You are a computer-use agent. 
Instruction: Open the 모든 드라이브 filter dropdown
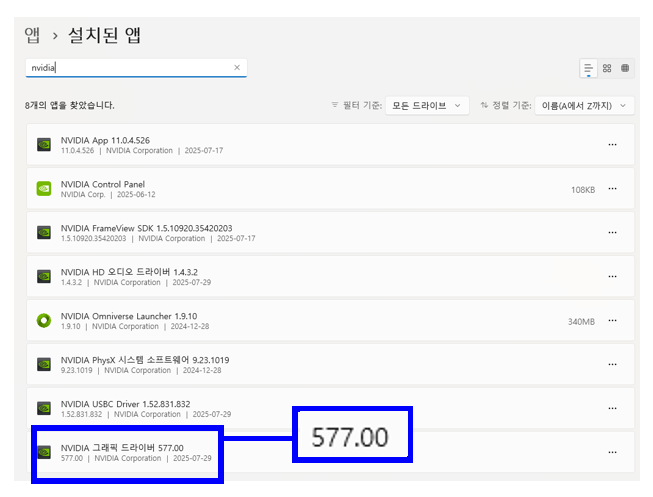(x=427, y=105)
